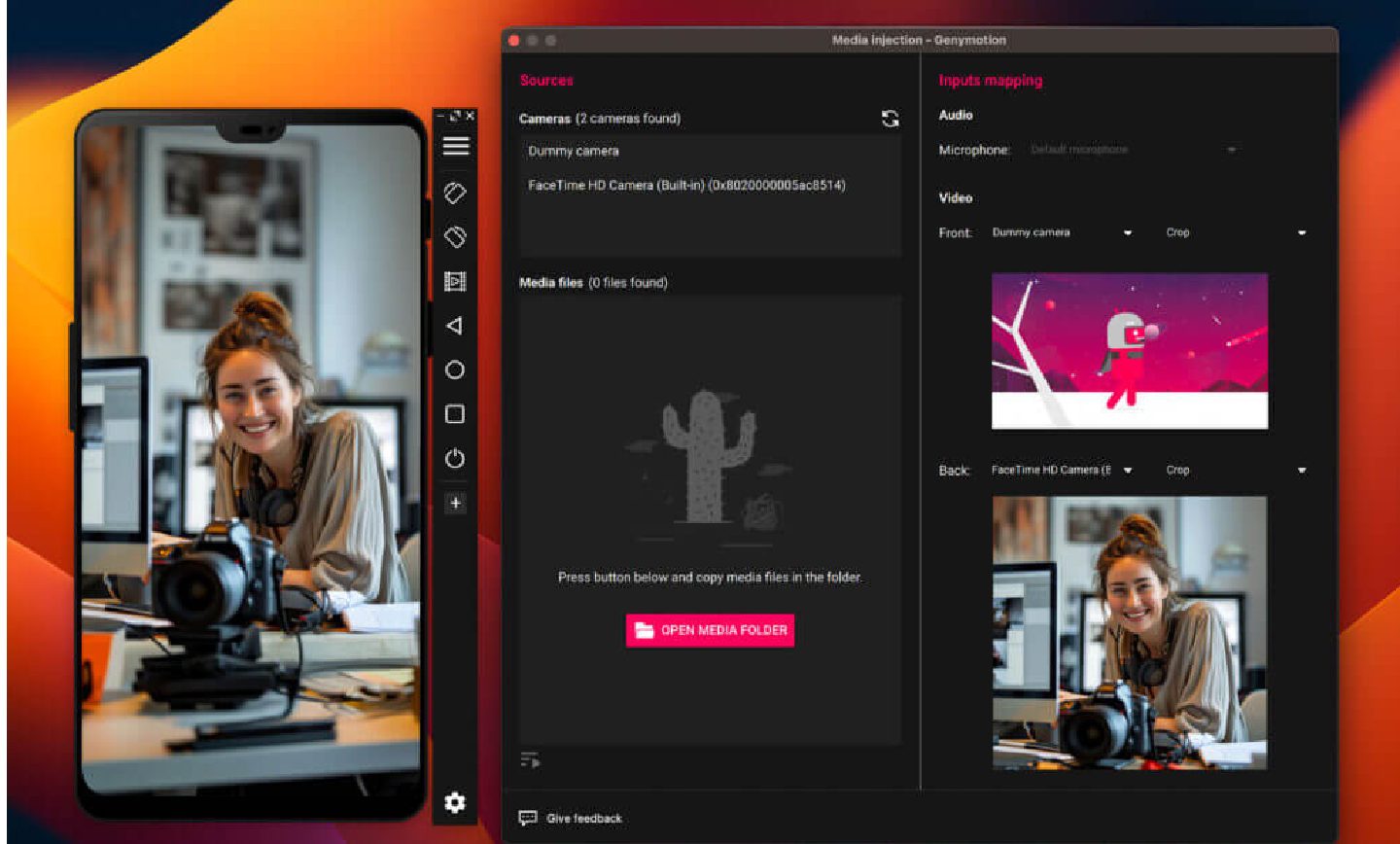This screenshot has height=844, width=1400.
Task: Click the emulator toolbar fullscreen arrows icon
Action: click(x=455, y=116)
